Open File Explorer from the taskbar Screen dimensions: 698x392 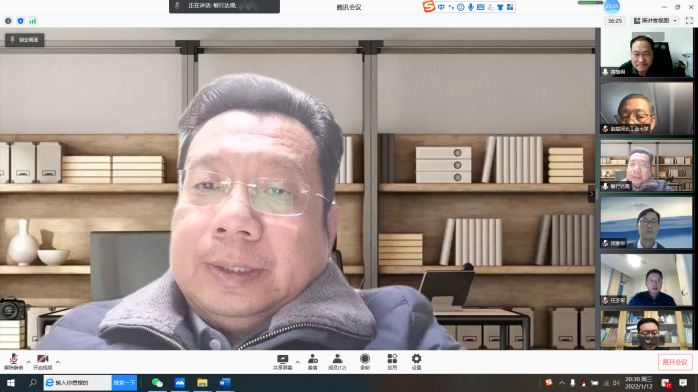(x=203, y=383)
